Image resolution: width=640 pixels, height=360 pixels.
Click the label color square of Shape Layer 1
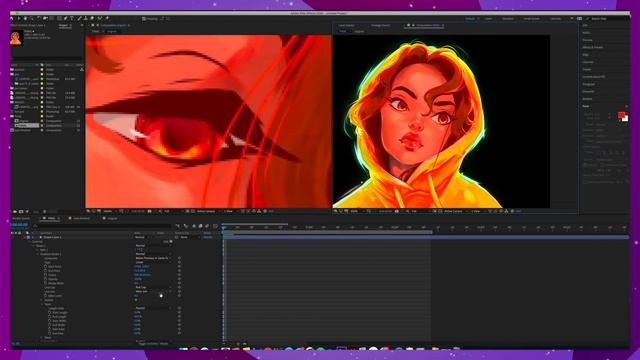pos(28,237)
